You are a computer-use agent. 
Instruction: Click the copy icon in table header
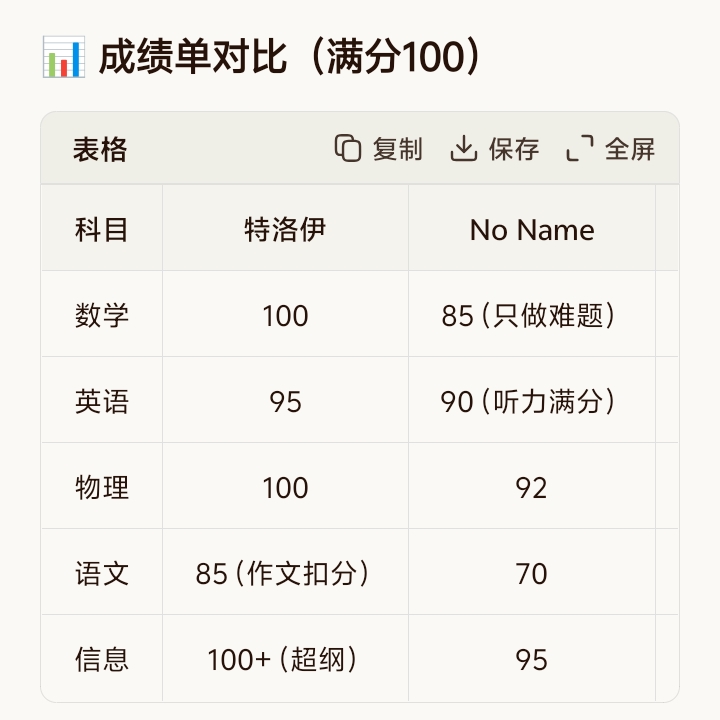click(x=347, y=149)
